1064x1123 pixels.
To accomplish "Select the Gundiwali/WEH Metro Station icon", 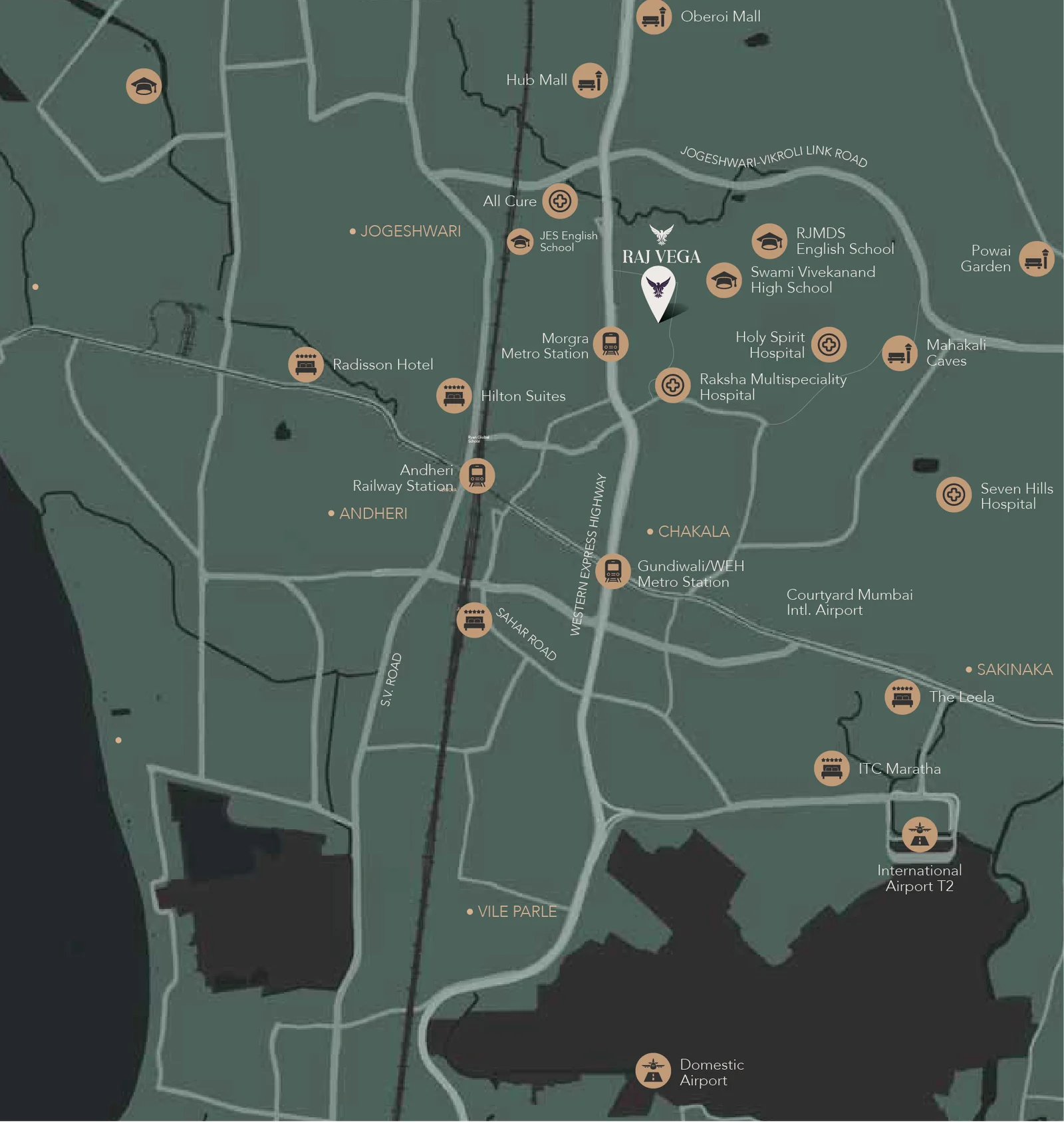I will pos(612,571).
